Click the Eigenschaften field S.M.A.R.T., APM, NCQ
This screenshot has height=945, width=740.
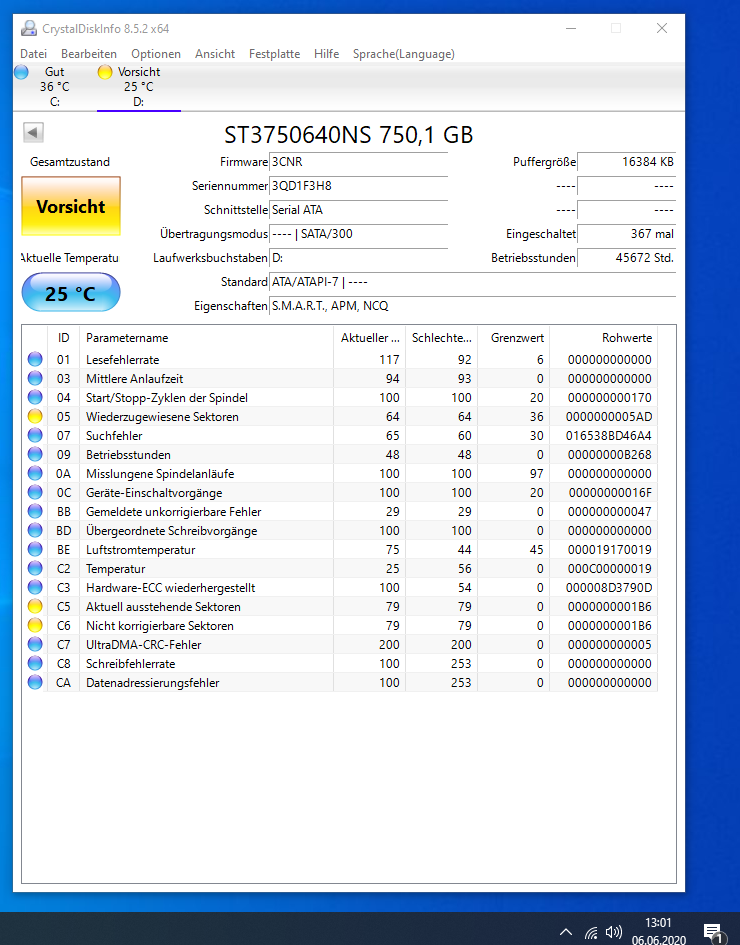tap(472, 306)
